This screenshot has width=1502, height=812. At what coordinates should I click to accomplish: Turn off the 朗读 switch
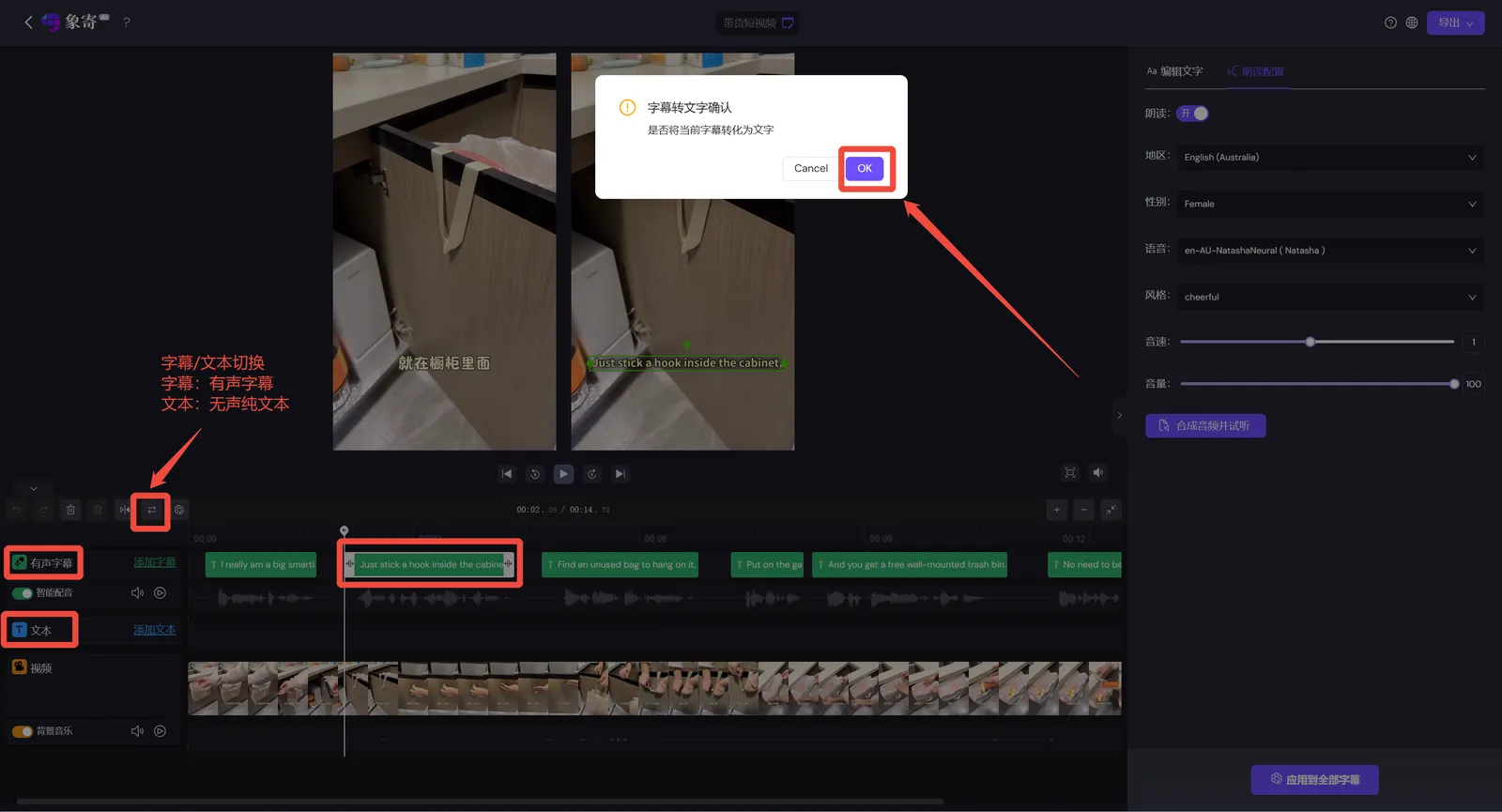click(1193, 114)
